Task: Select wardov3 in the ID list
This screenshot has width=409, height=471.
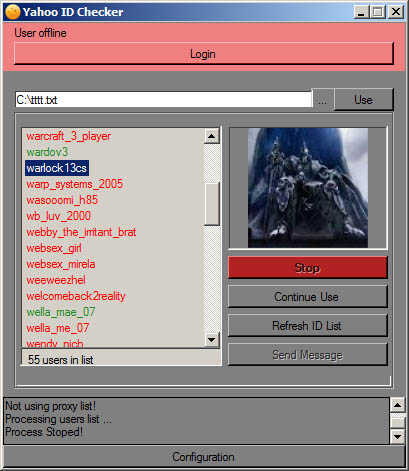Action: click(x=47, y=152)
